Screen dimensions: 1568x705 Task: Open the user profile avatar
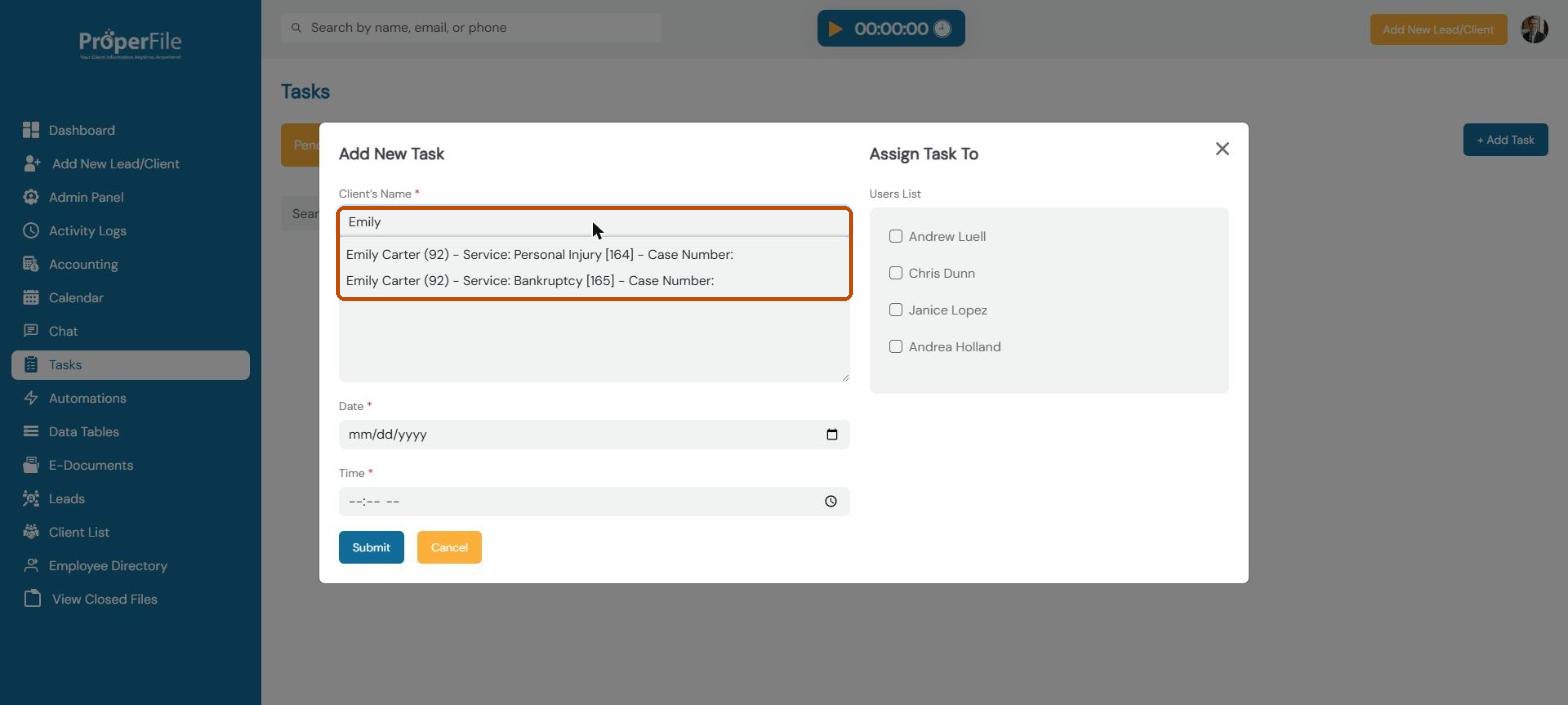[1534, 29]
